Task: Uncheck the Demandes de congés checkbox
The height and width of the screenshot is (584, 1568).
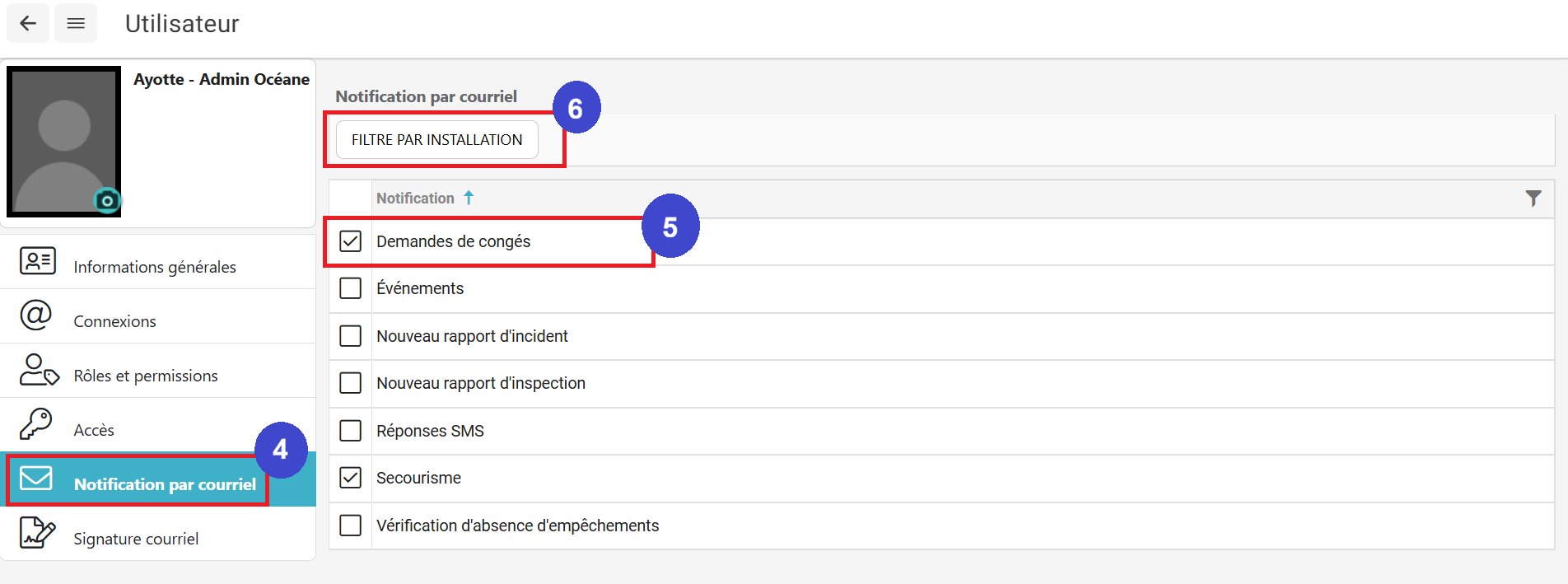Action: [x=351, y=241]
